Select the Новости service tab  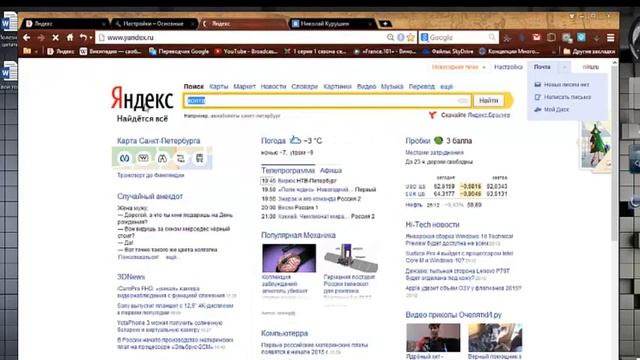(x=273, y=87)
